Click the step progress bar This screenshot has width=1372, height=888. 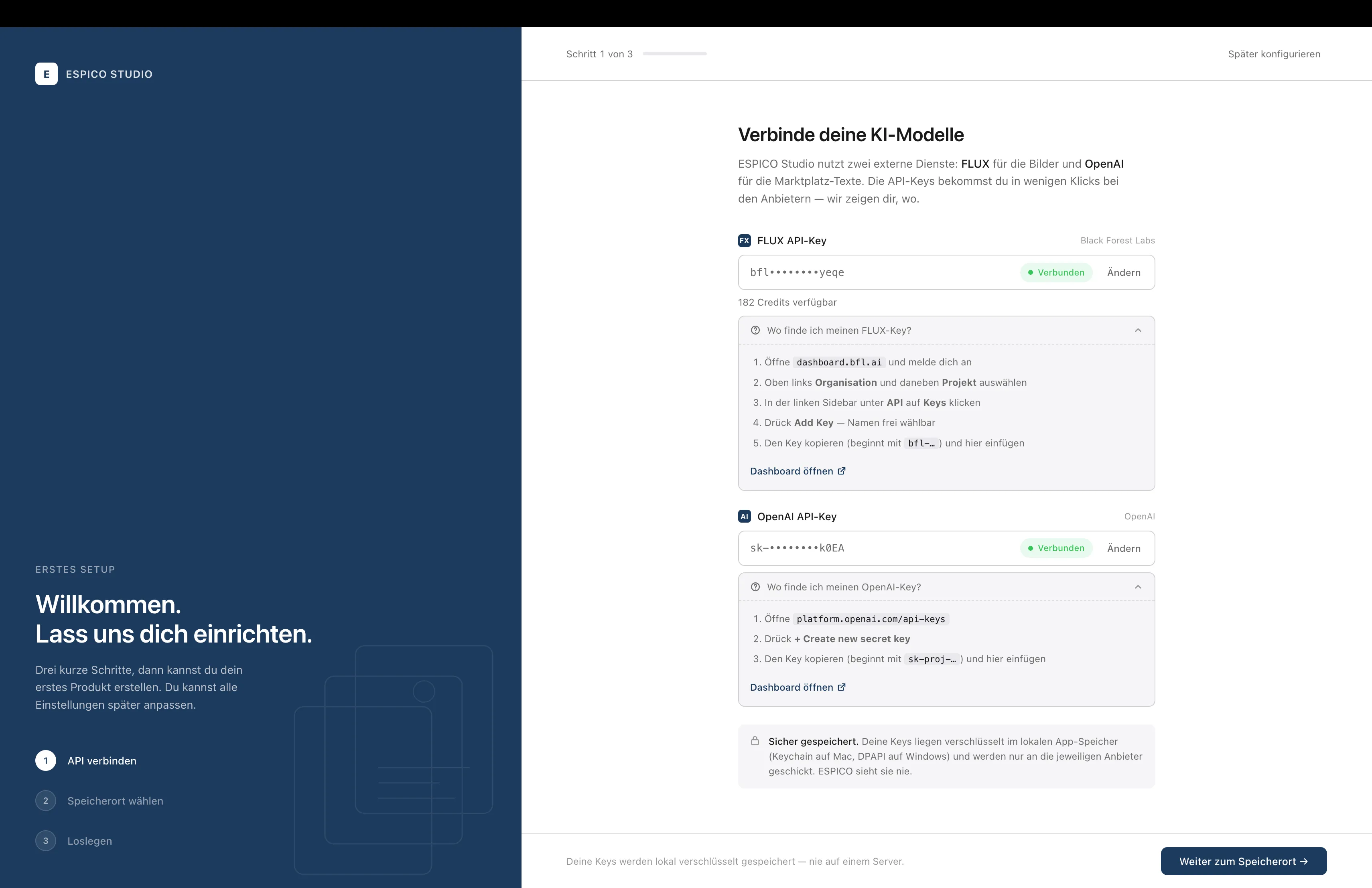(x=674, y=54)
